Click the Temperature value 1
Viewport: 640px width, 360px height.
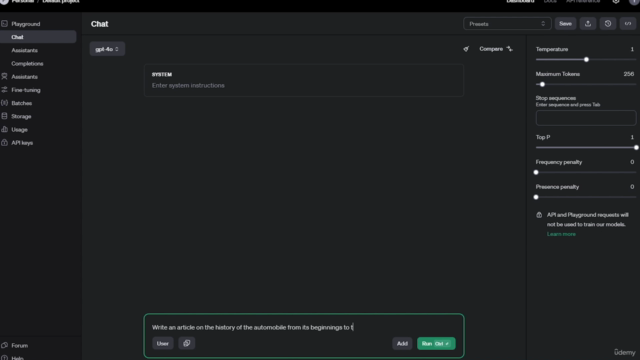click(632, 49)
